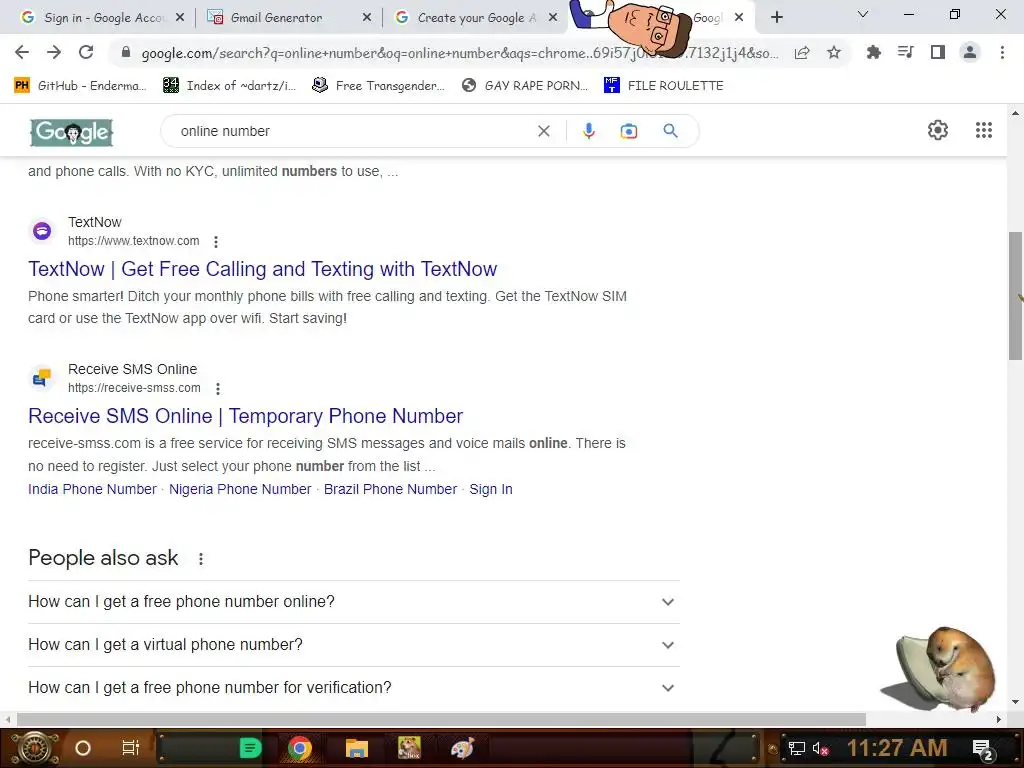Submit search with the magnifier icon
1024x768 pixels.
click(670, 131)
